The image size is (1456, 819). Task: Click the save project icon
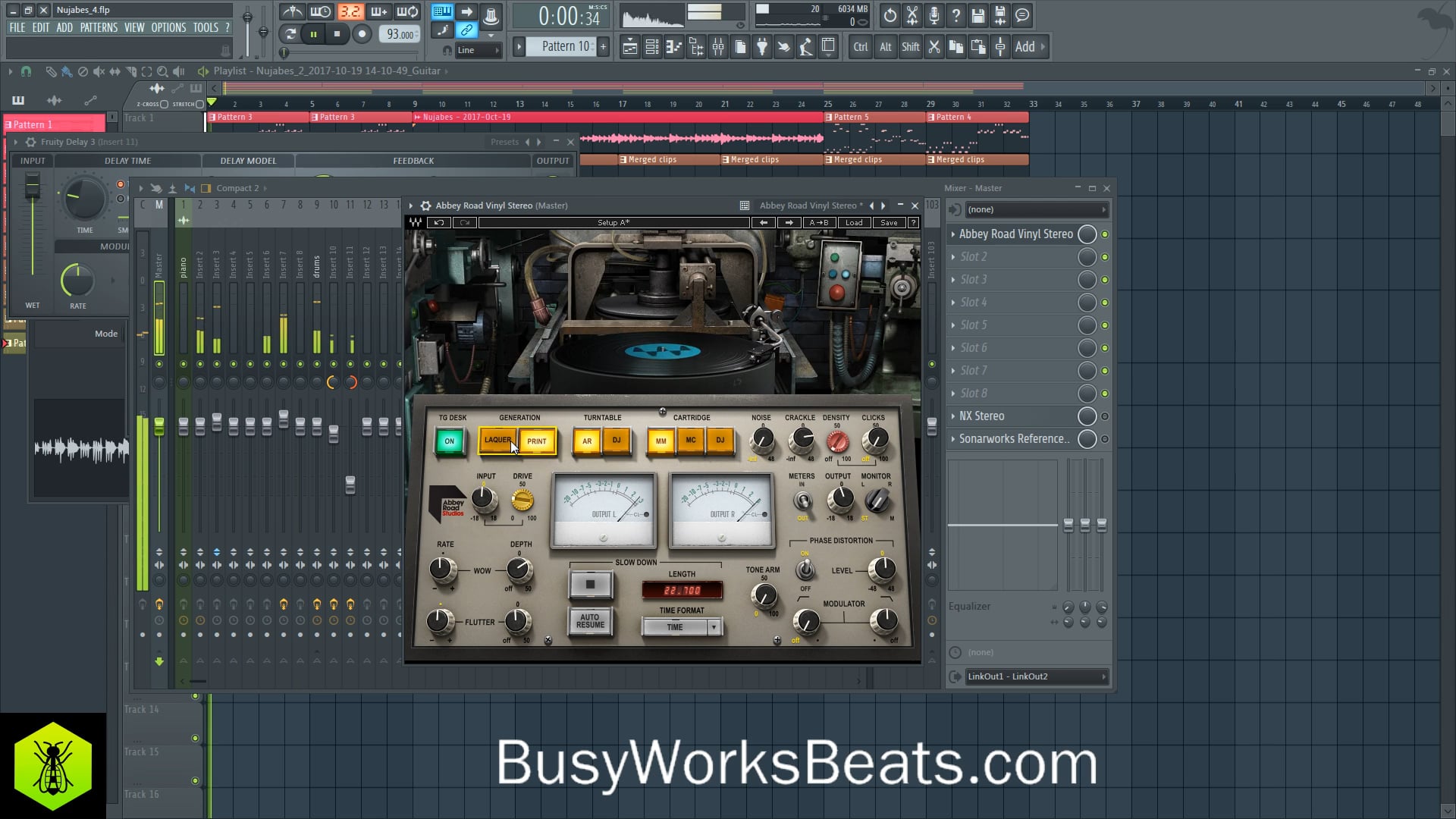977,15
